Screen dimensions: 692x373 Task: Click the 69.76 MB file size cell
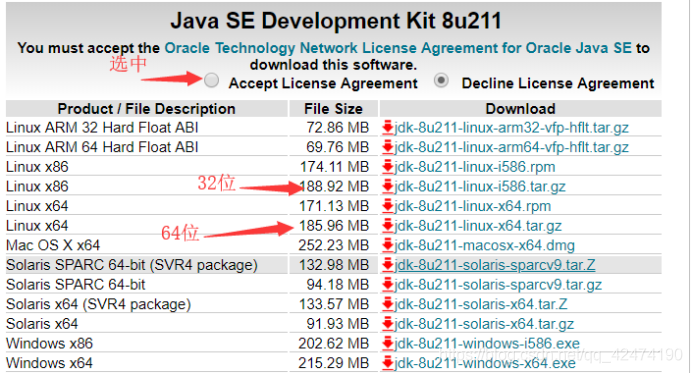click(x=338, y=147)
